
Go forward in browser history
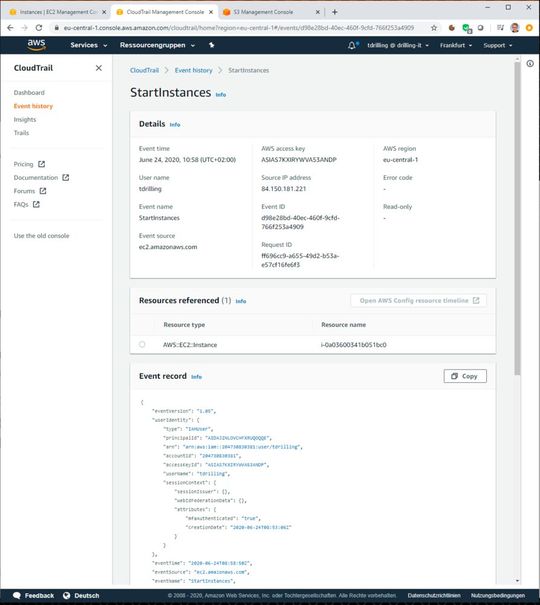tap(24, 28)
